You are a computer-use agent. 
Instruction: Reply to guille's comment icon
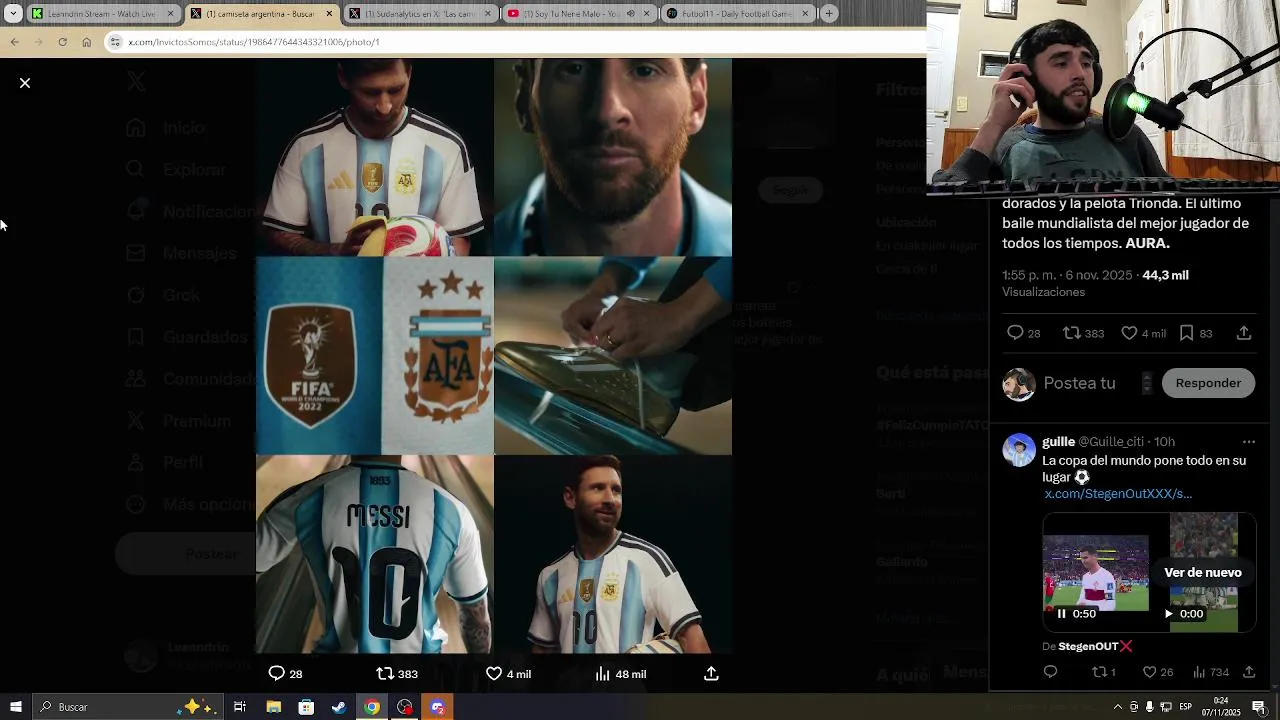click(1050, 672)
